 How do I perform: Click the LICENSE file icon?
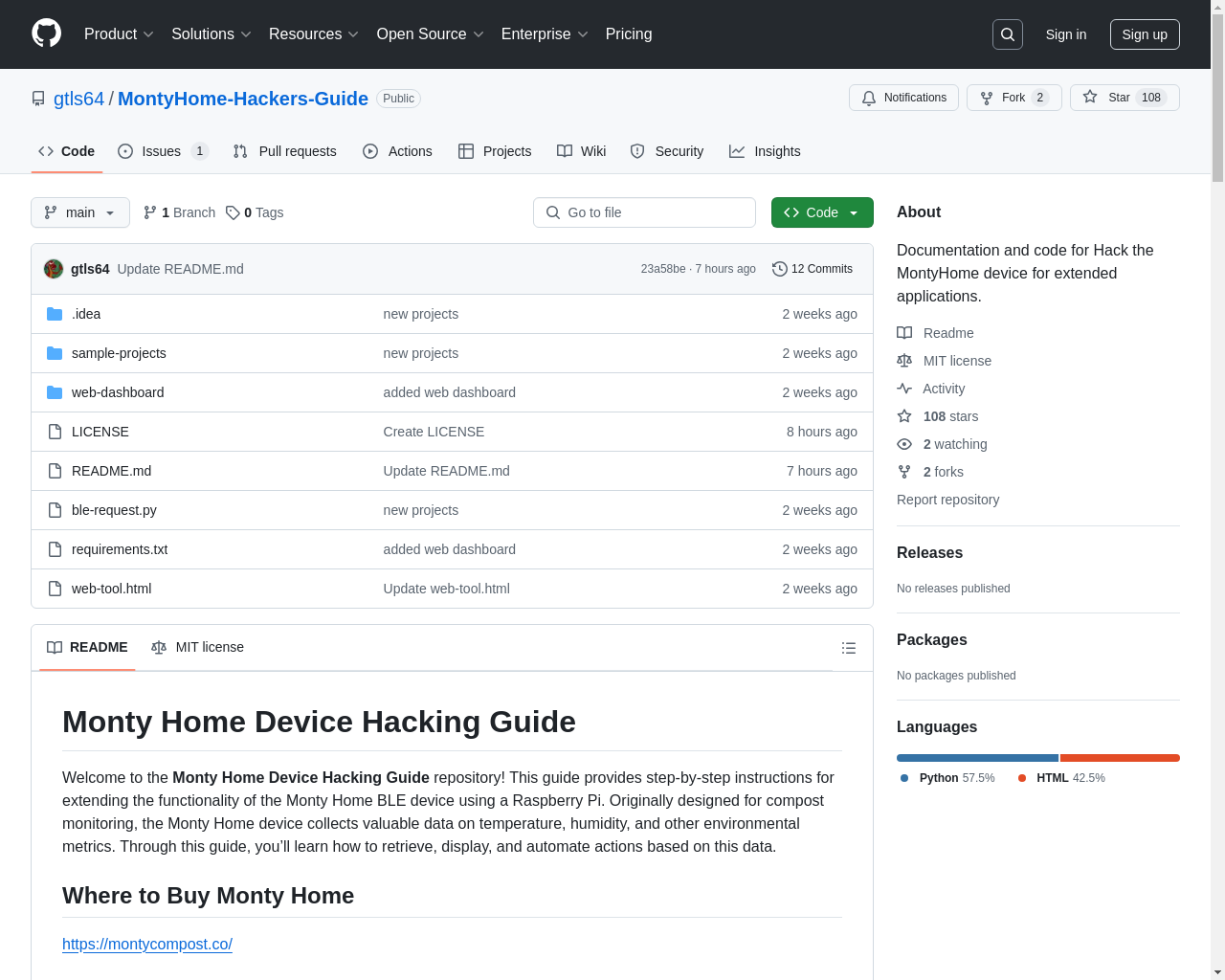click(x=55, y=432)
